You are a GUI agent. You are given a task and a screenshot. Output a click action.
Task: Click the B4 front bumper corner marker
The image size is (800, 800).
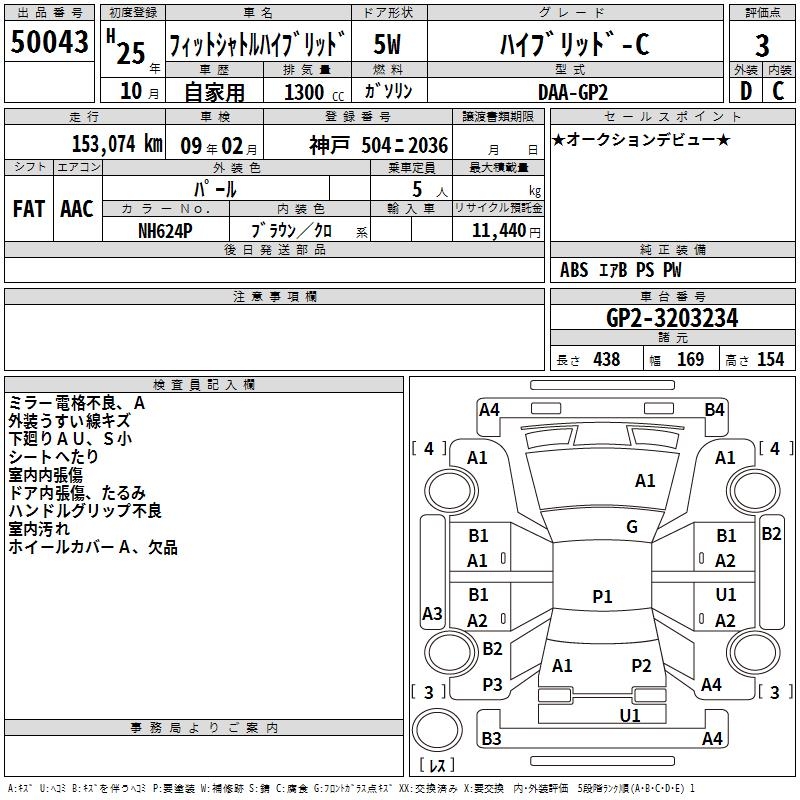click(x=714, y=409)
